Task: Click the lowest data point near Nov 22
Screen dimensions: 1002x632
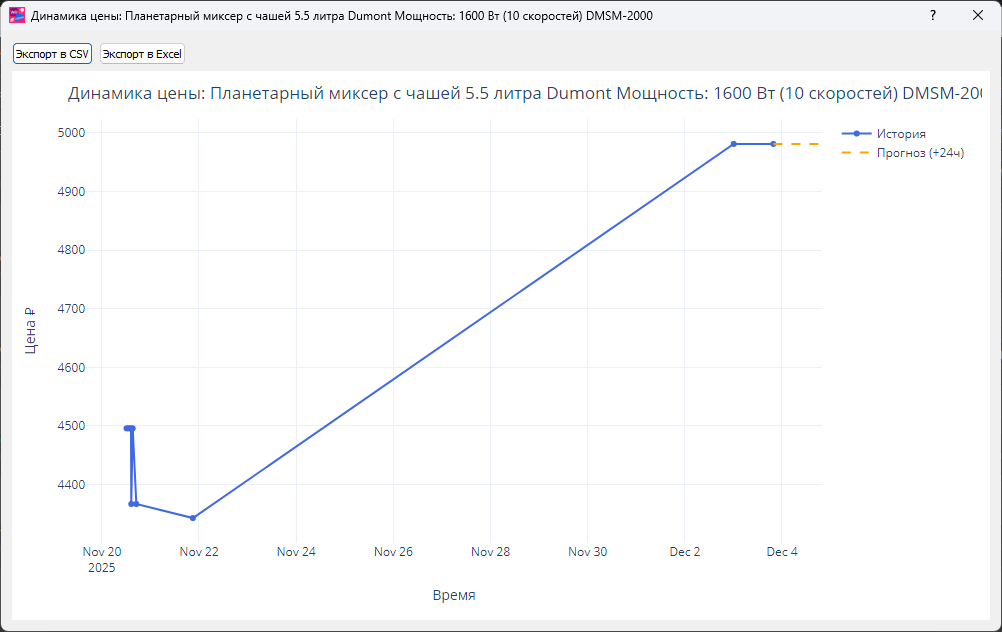Action: [x=193, y=518]
